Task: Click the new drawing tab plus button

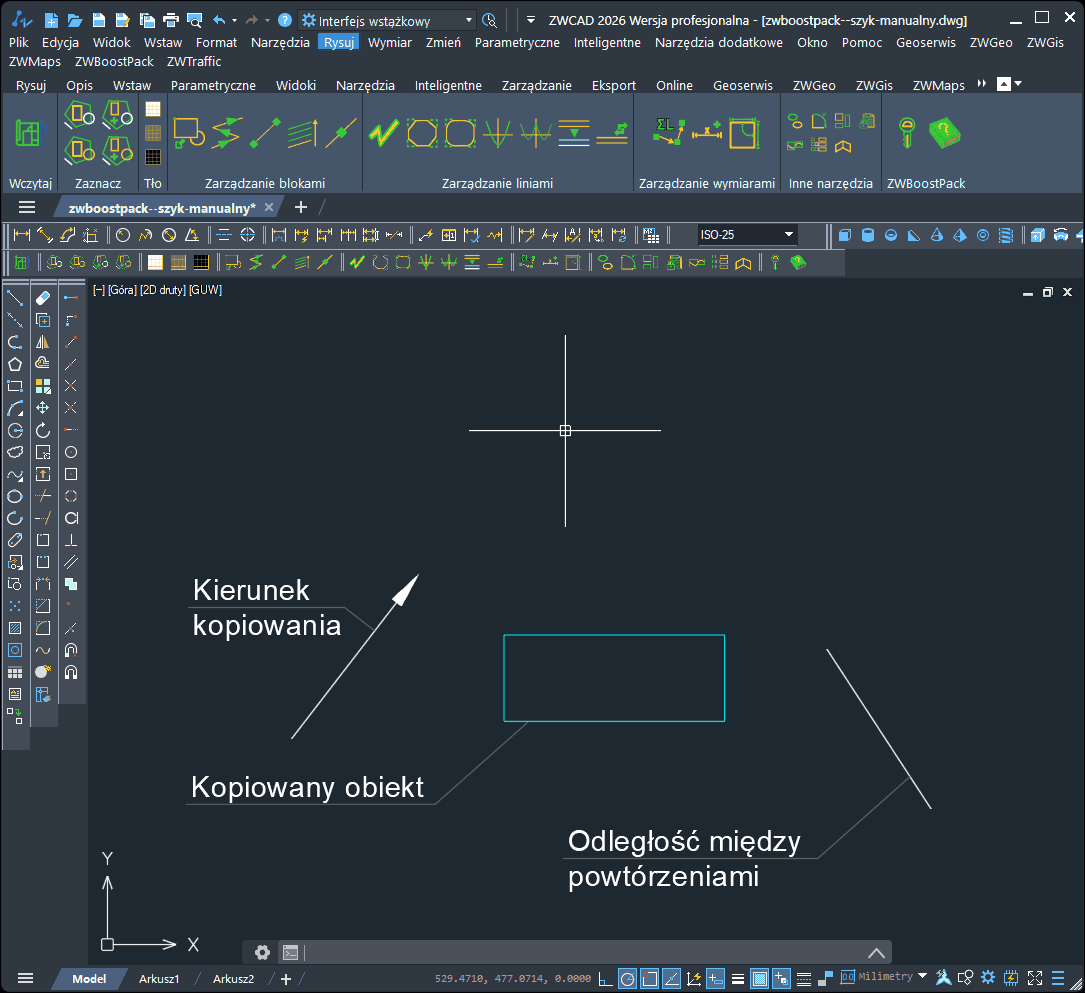Action: [301, 207]
